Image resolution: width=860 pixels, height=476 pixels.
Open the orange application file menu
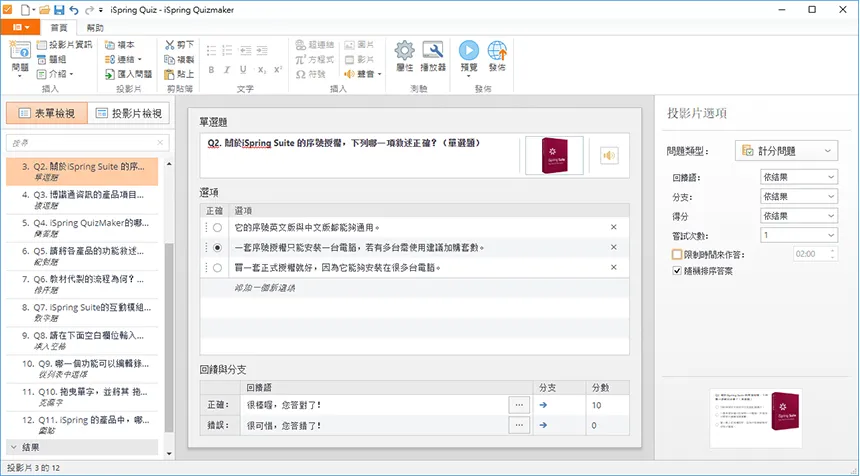coord(20,27)
